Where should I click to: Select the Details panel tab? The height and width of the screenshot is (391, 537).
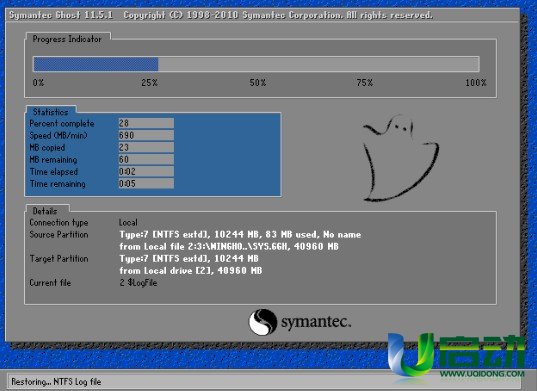coord(45,211)
